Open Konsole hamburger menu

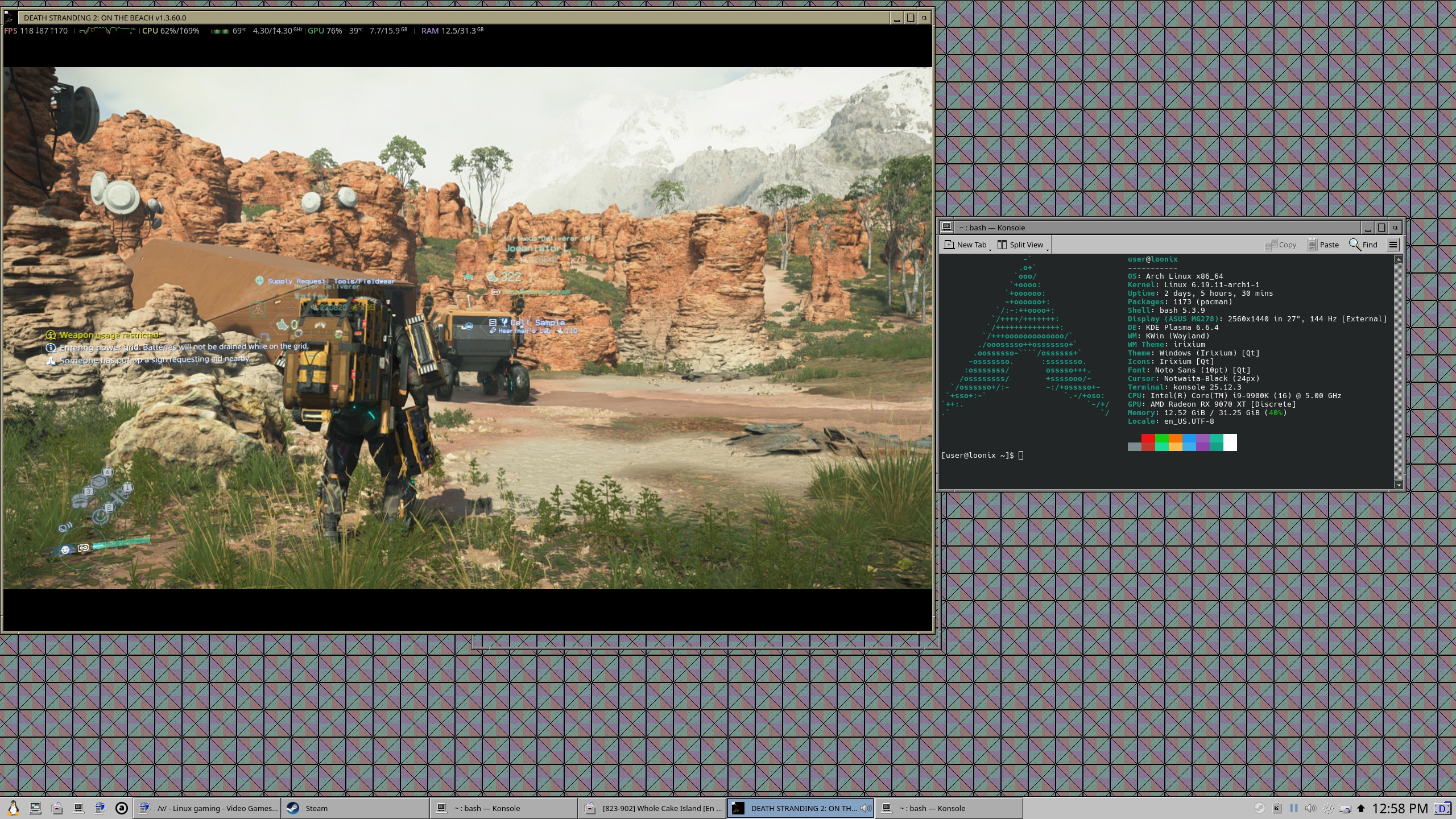[x=1393, y=245]
